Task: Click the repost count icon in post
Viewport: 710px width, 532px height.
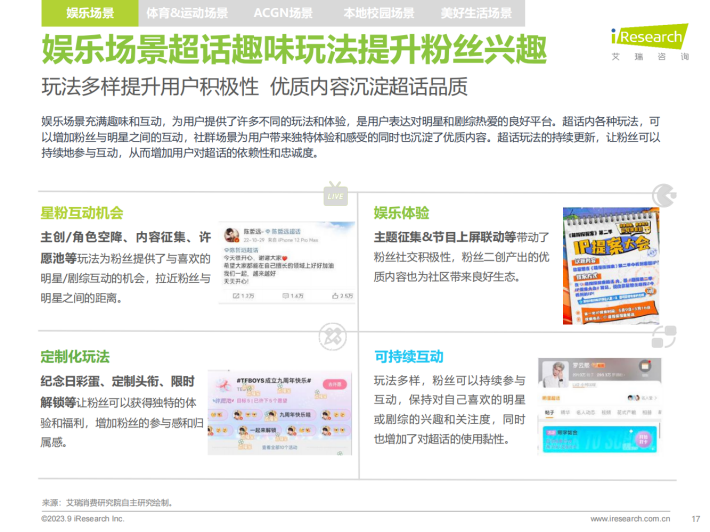Action: (x=237, y=296)
